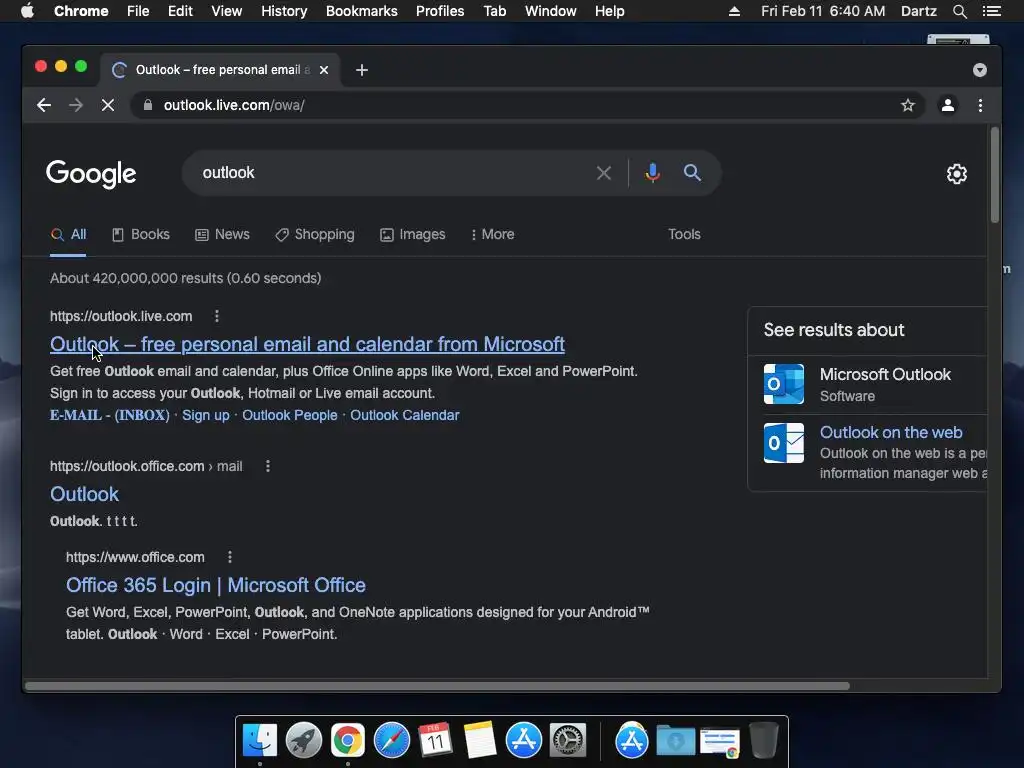1024x768 pixels.
Task: Open Finder from the Dock
Action: point(260,741)
